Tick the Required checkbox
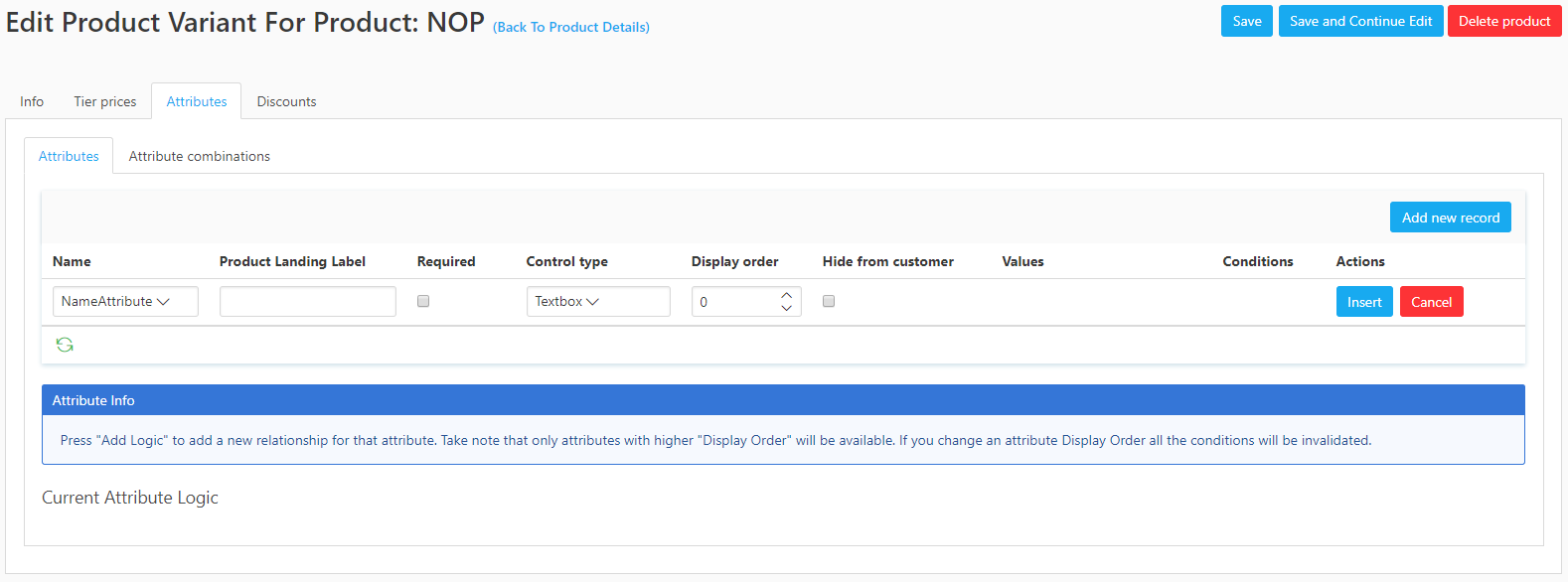The image size is (1568, 582). pyautogui.click(x=423, y=301)
